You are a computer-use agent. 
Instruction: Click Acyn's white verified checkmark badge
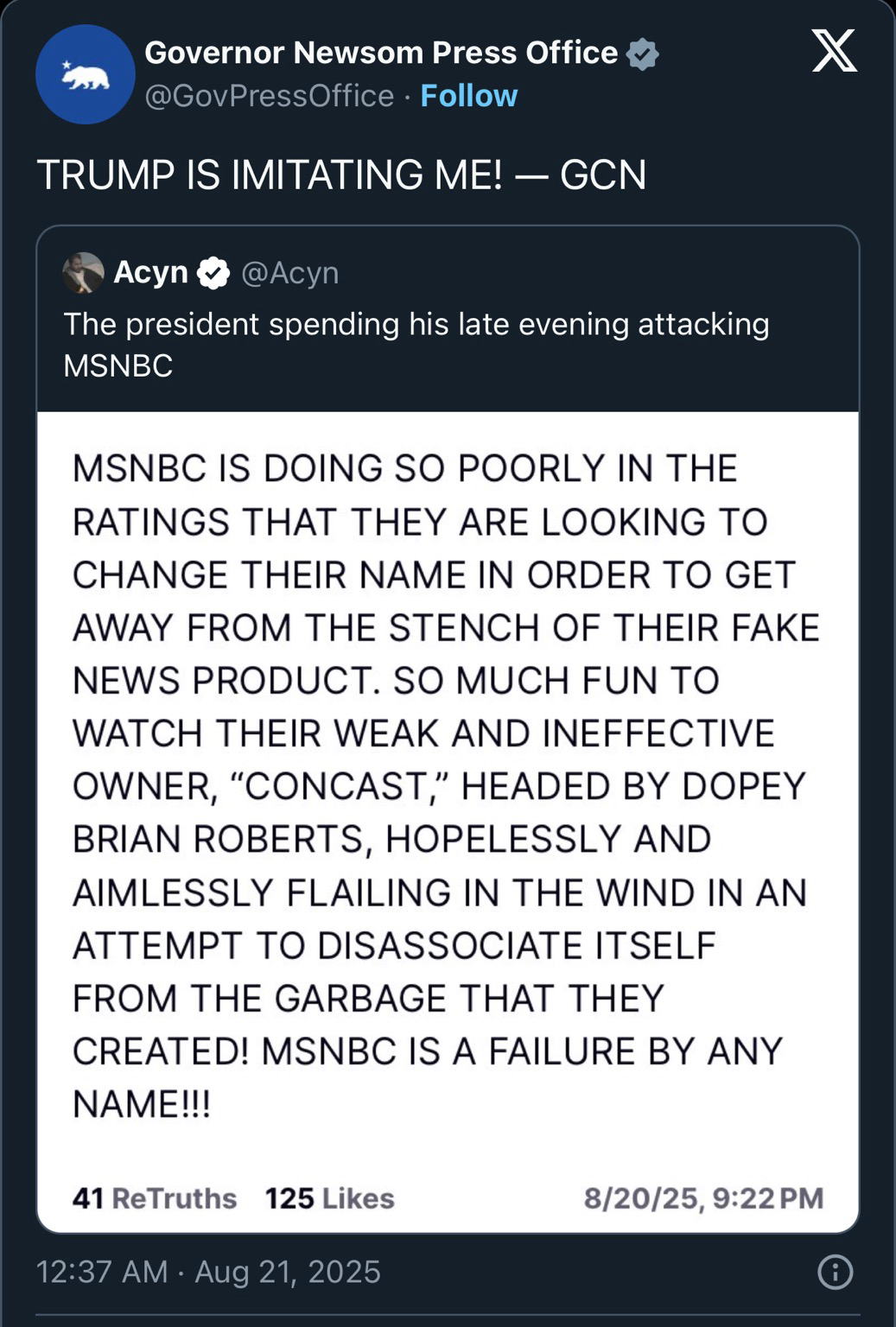[213, 273]
